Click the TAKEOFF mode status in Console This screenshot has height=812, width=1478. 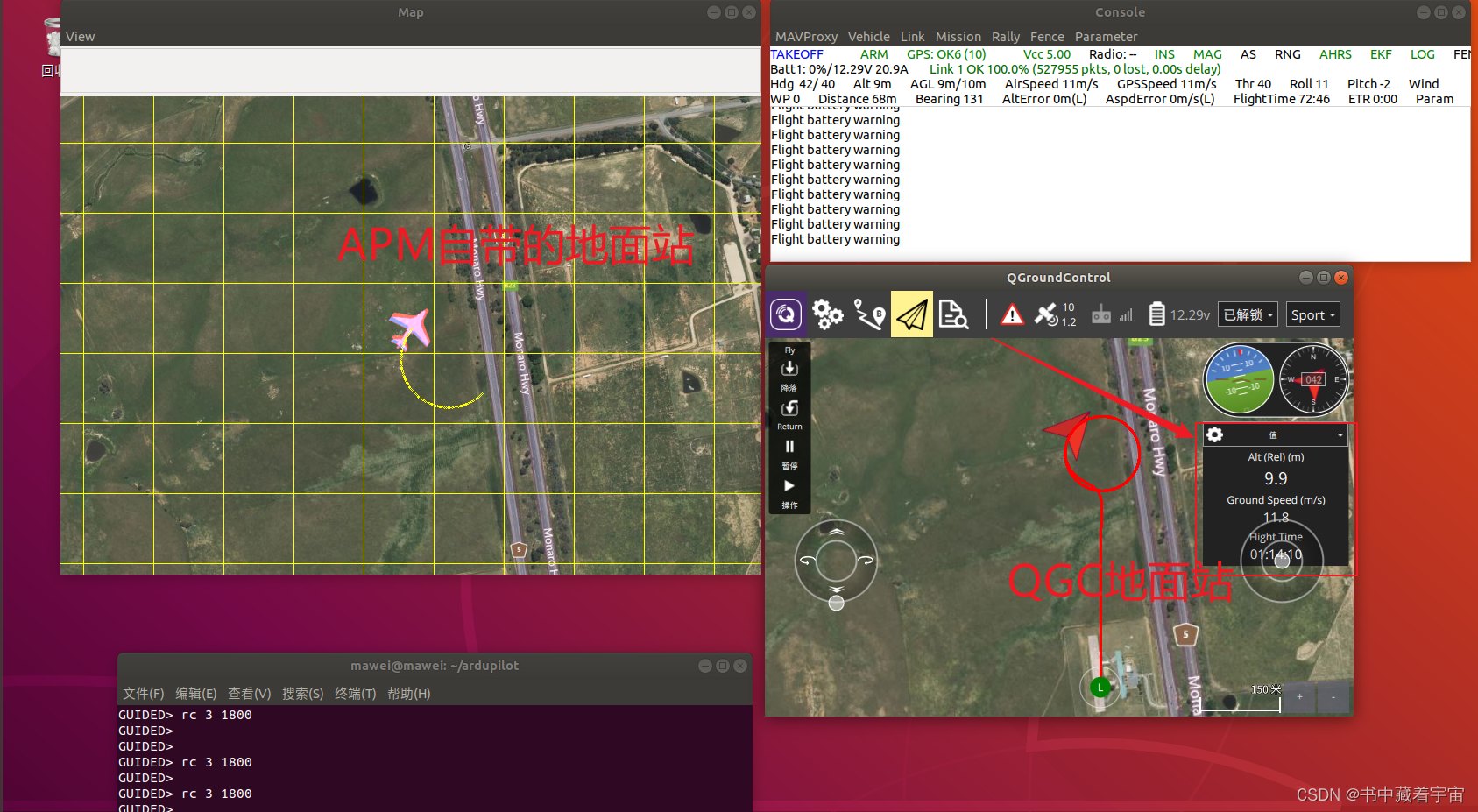click(796, 54)
